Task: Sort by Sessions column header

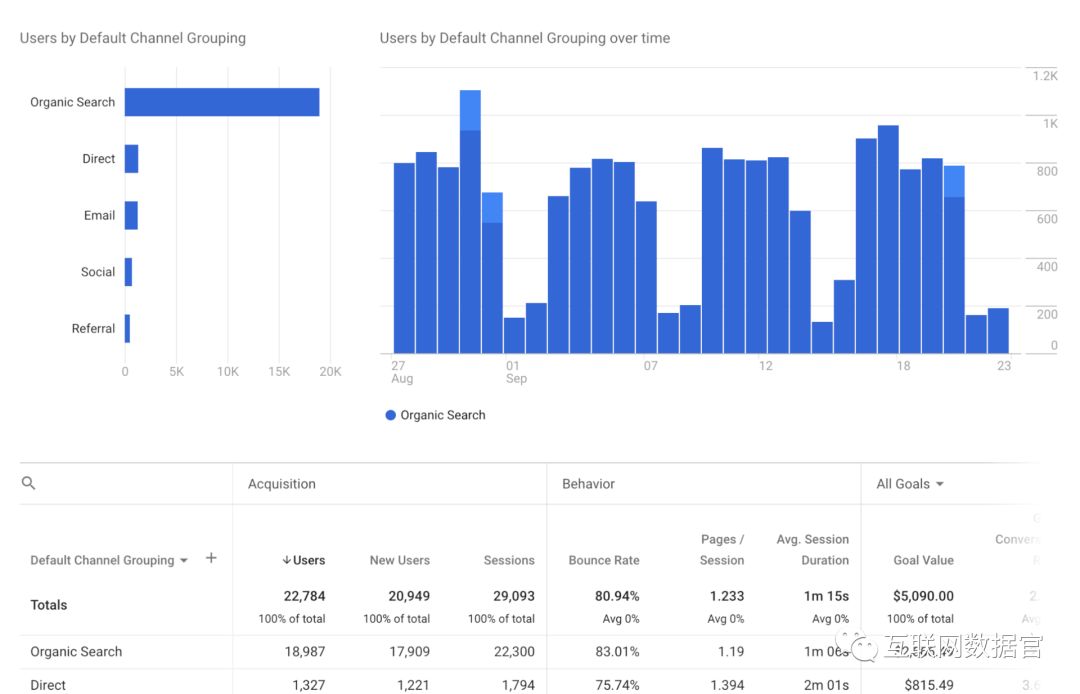Action: click(509, 561)
